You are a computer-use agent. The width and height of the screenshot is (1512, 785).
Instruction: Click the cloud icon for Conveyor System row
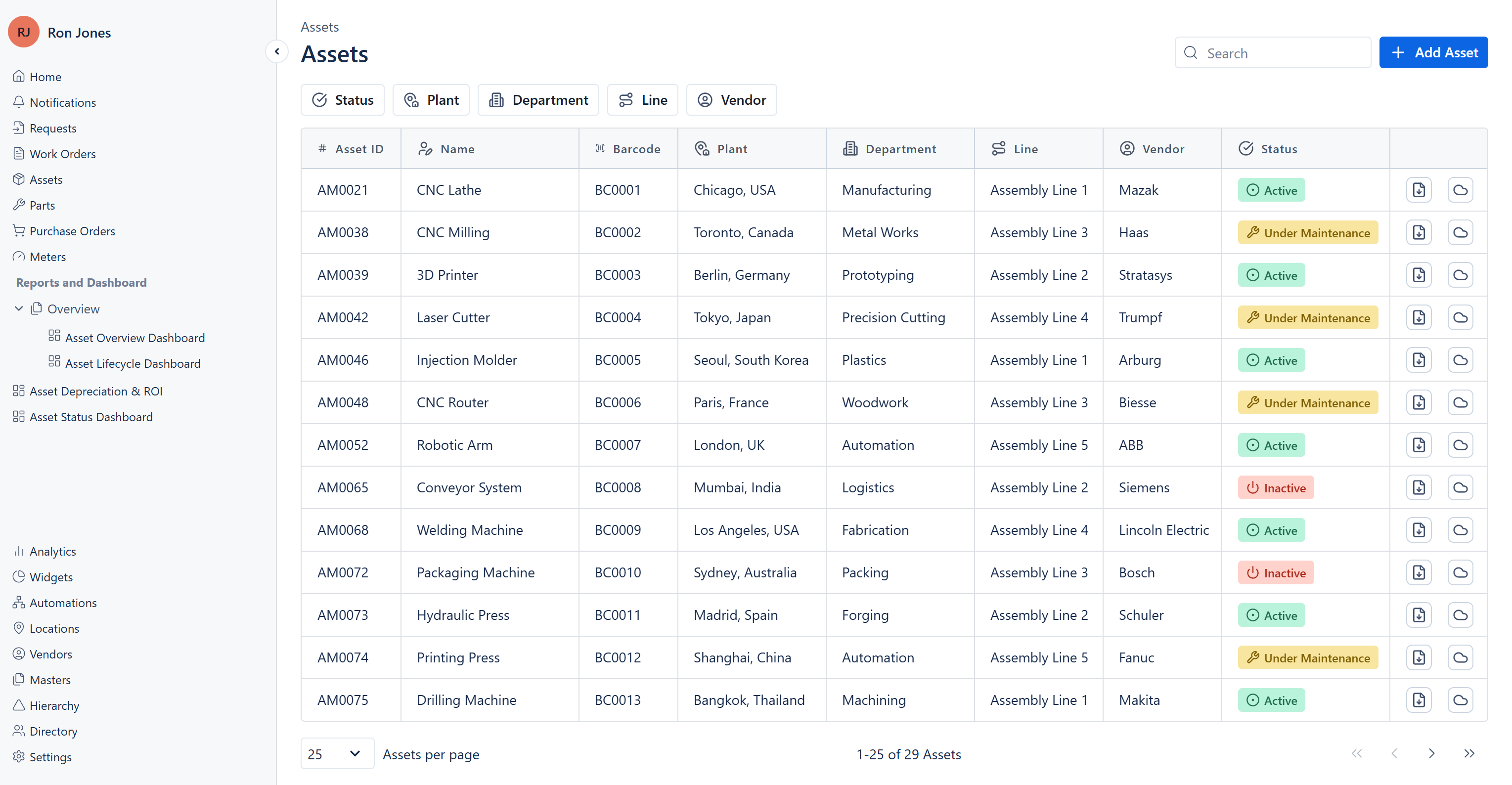click(x=1461, y=487)
